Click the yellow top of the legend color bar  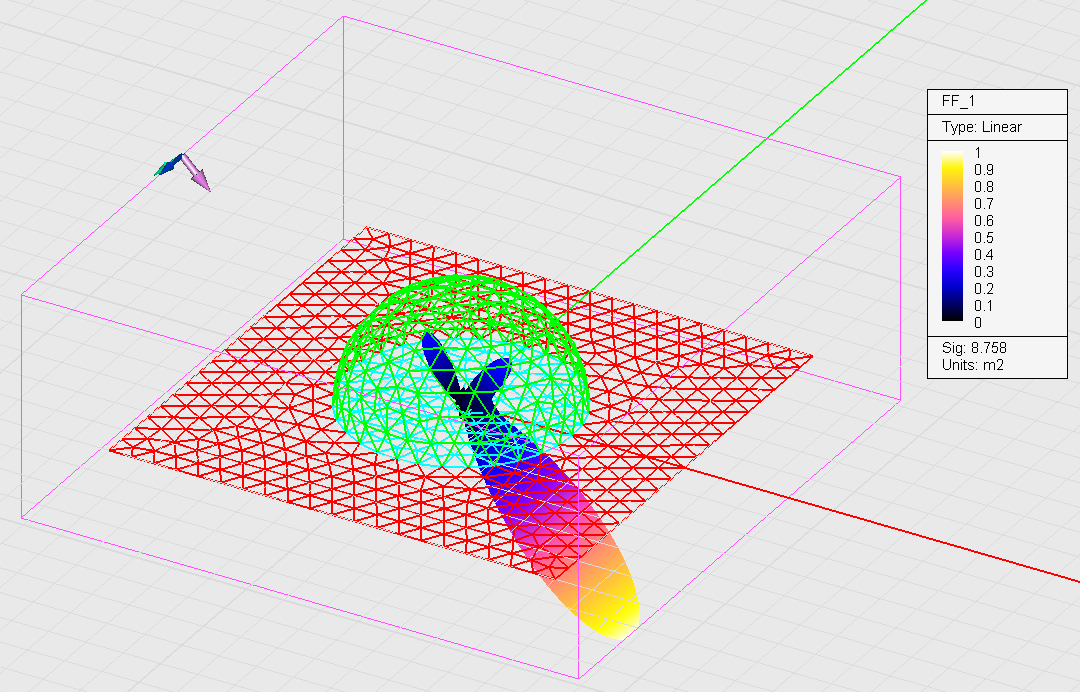954,156
